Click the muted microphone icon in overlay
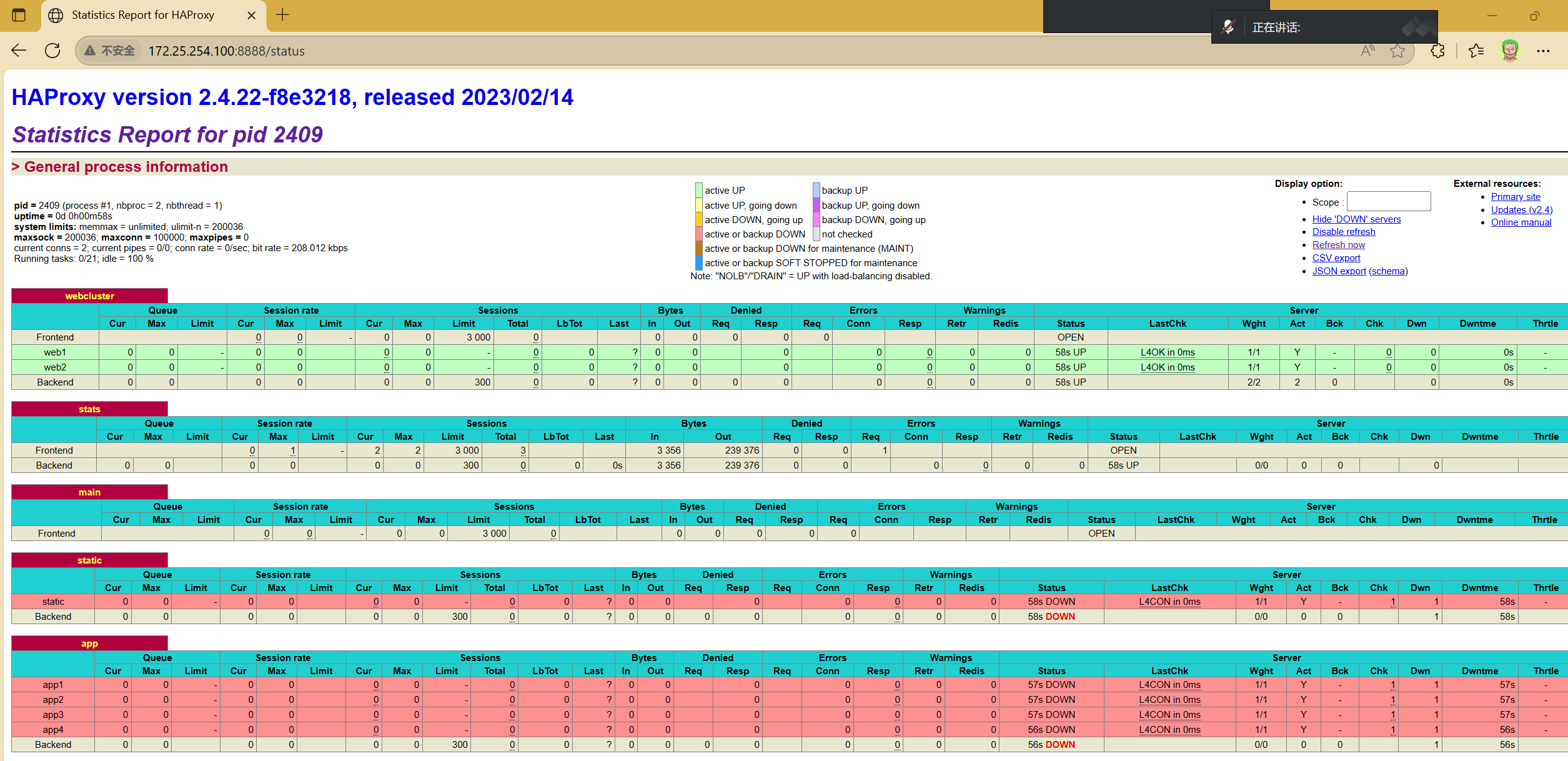The width and height of the screenshot is (1568, 761). (x=1228, y=27)
